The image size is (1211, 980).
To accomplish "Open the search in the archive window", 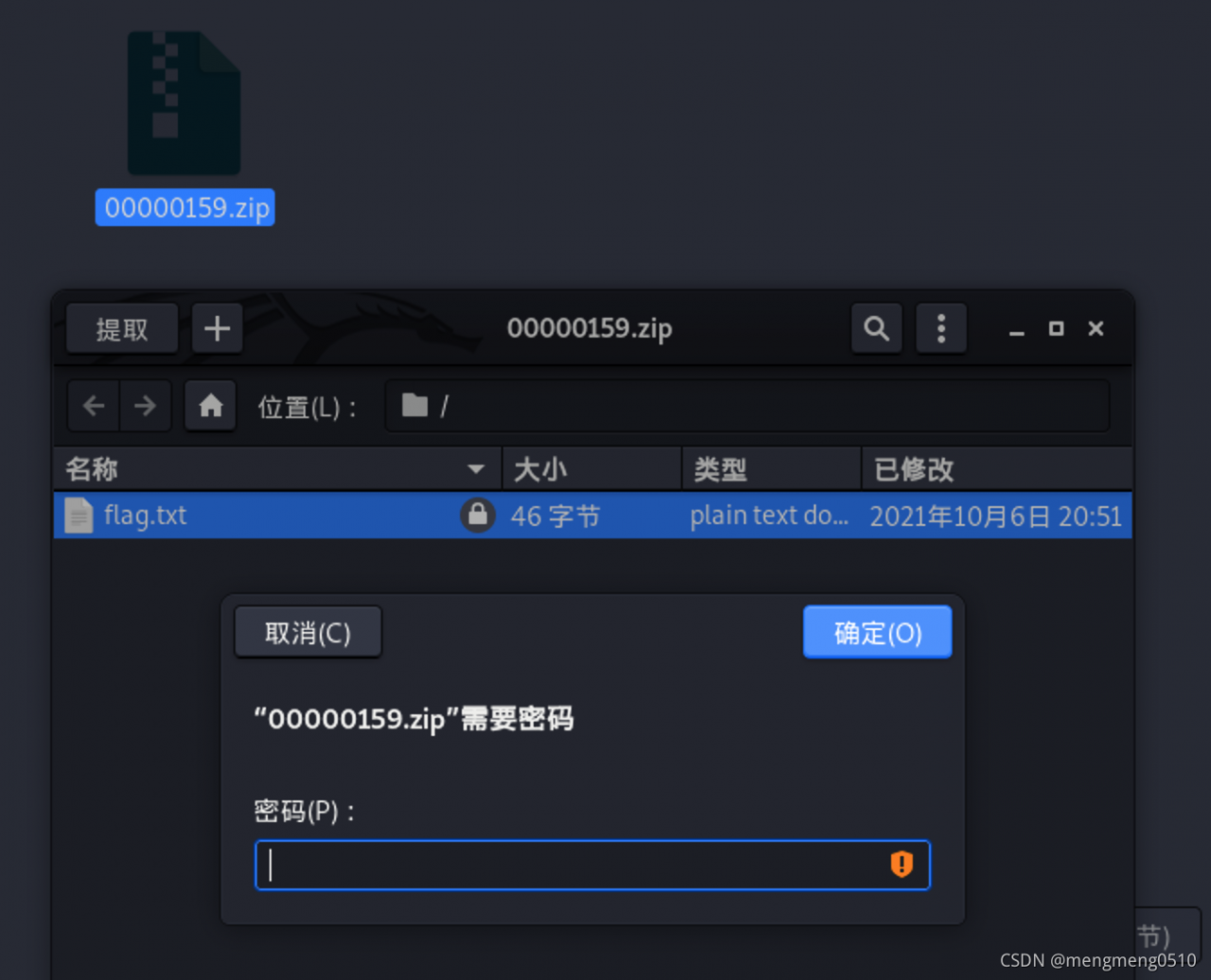I will [876, 328].
